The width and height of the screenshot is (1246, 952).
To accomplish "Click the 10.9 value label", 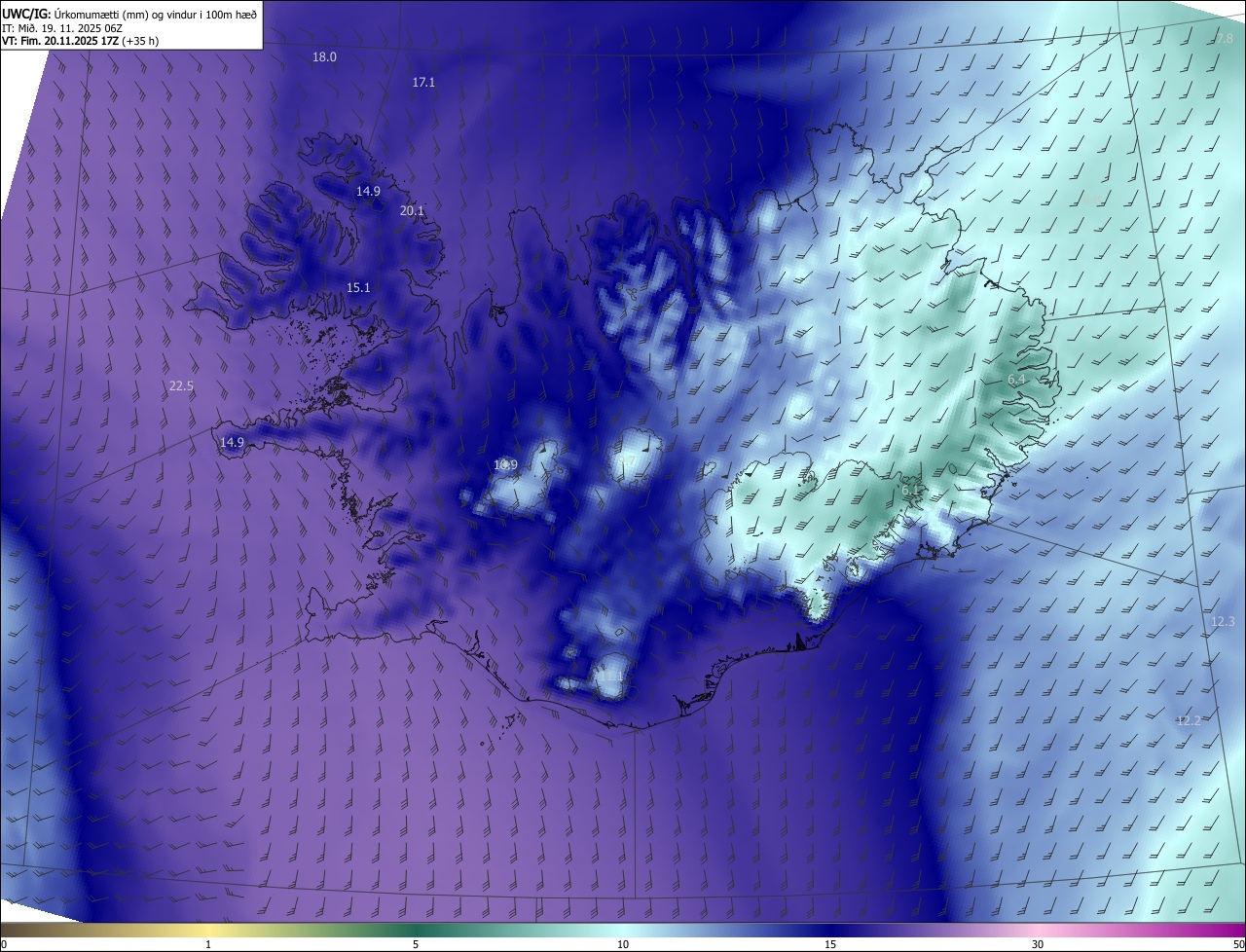I will point(505,465).
